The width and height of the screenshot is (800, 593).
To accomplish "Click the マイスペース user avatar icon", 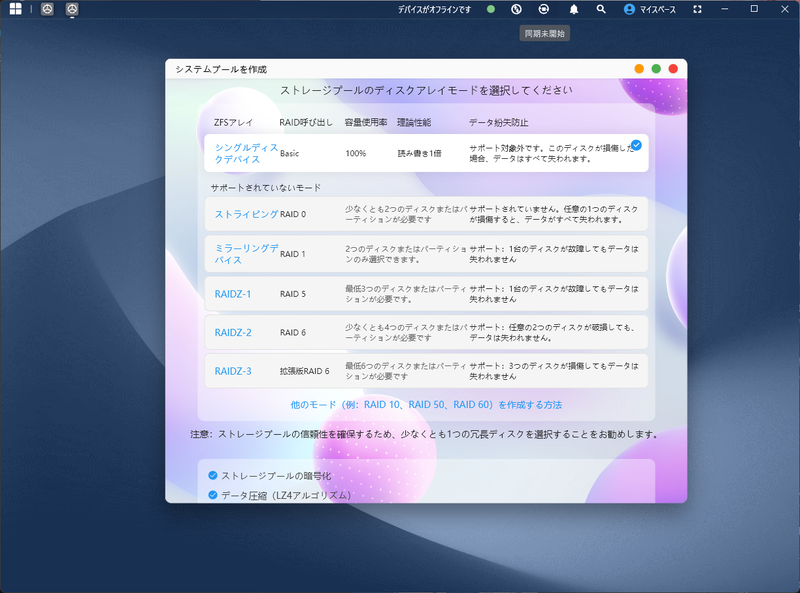I will 629,9.
